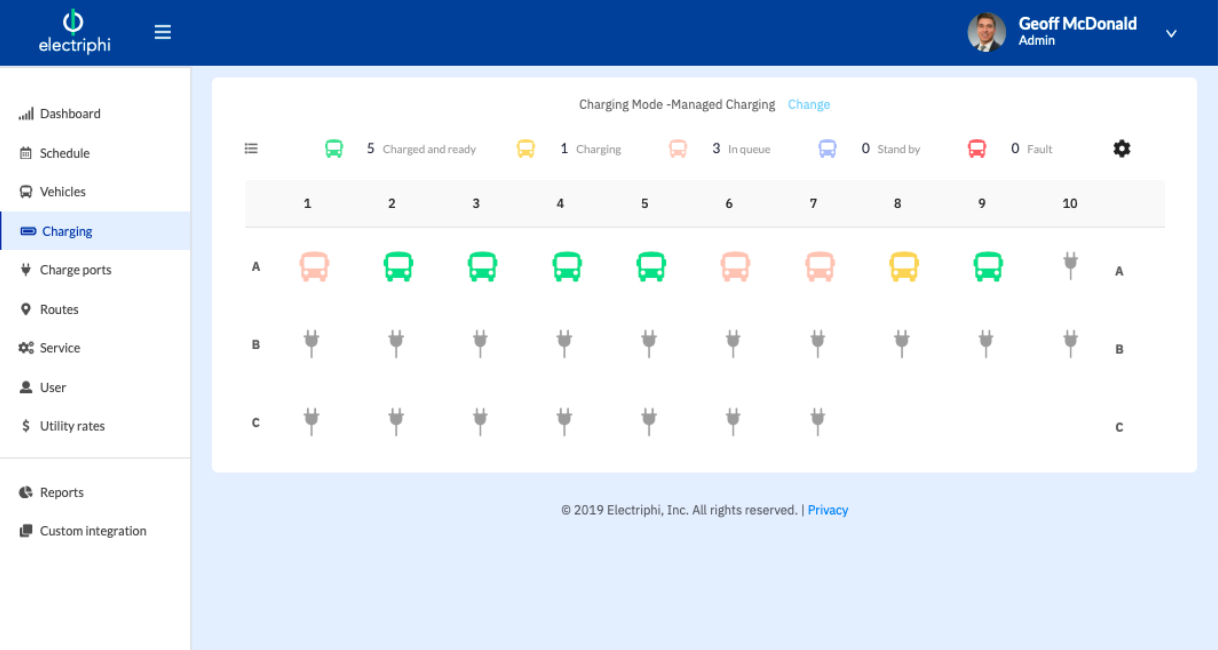Select charged bus at slot A4
Image resolution: width=1218 pixels, height=650 pixels.
pyautogui.click(x=567, y=266)
